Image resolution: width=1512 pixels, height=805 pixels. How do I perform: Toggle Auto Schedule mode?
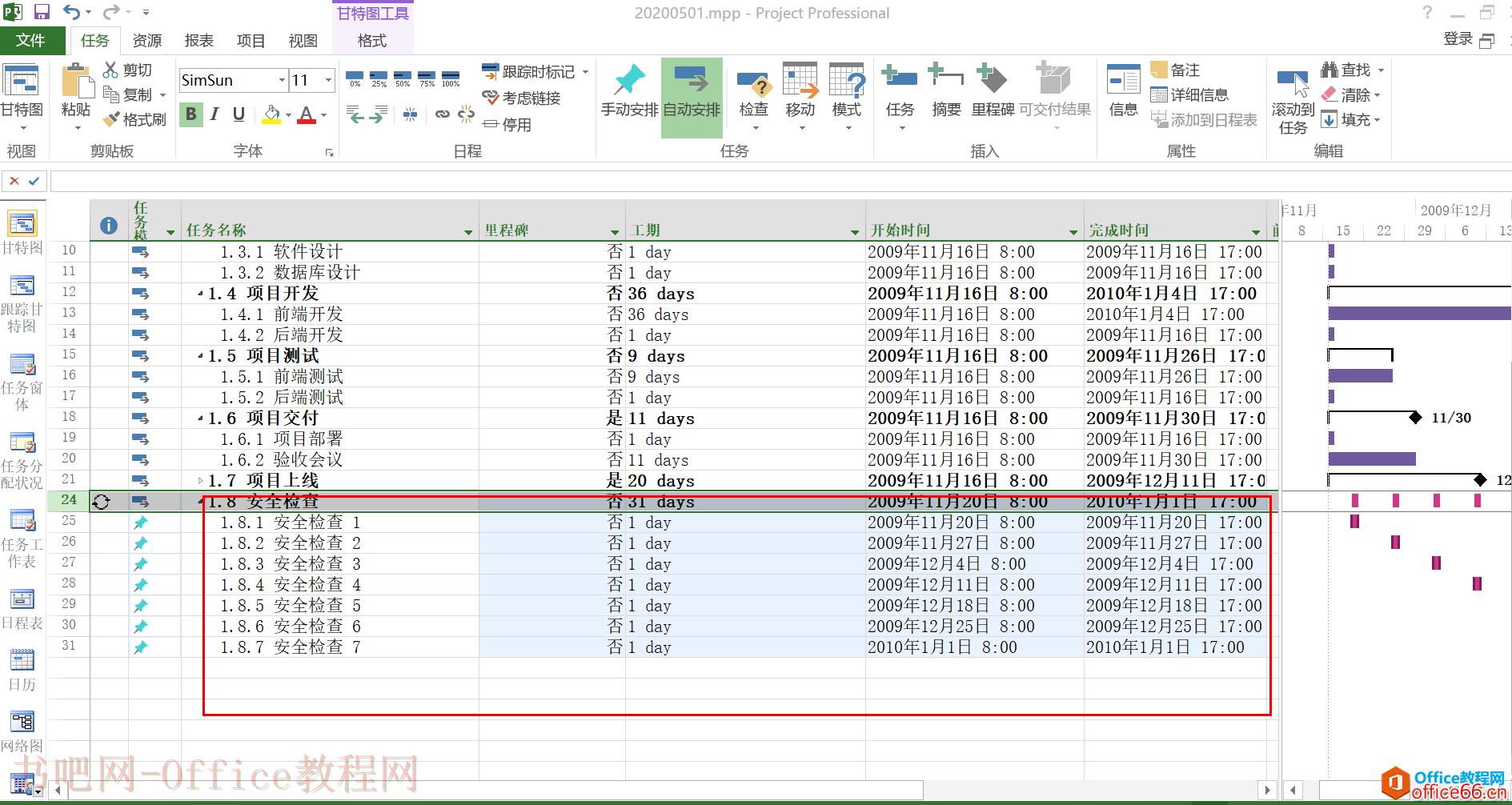coord(692,97)
